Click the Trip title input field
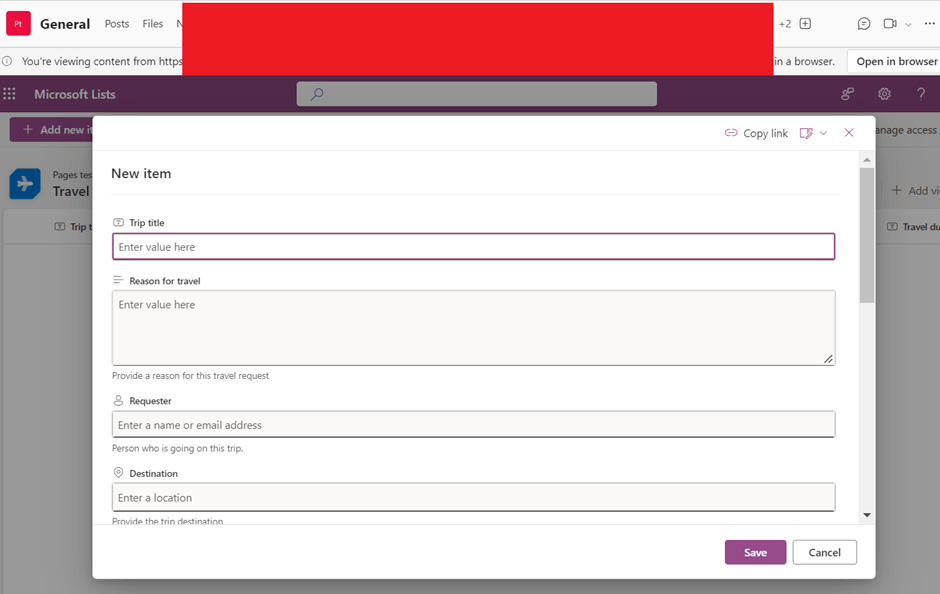940x594 pixels. pos(474,246)
